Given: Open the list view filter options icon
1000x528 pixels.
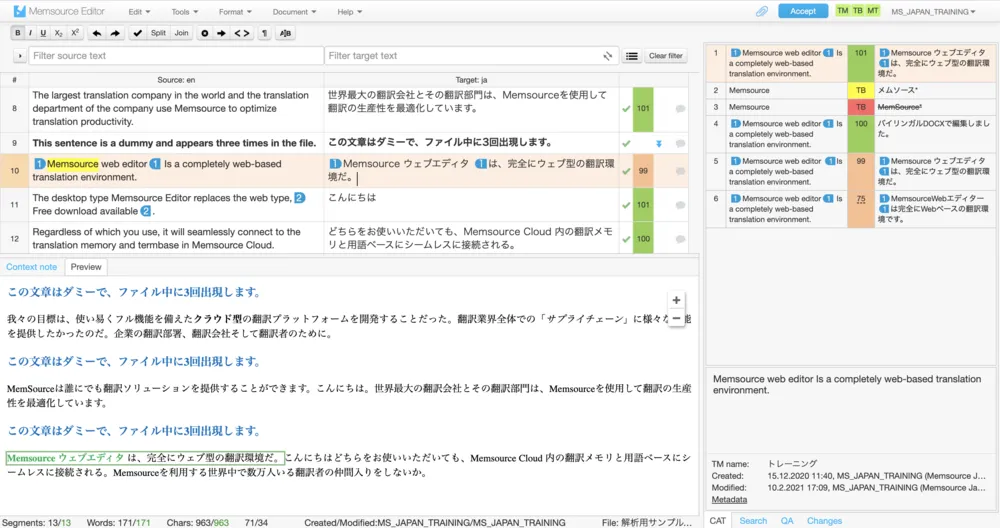Looking at the screenshot, I should 631,56.
